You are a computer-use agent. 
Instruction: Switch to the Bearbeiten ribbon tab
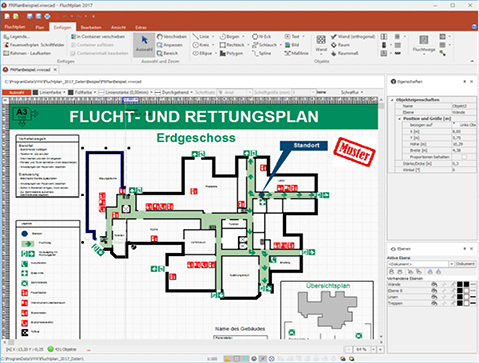91,27
